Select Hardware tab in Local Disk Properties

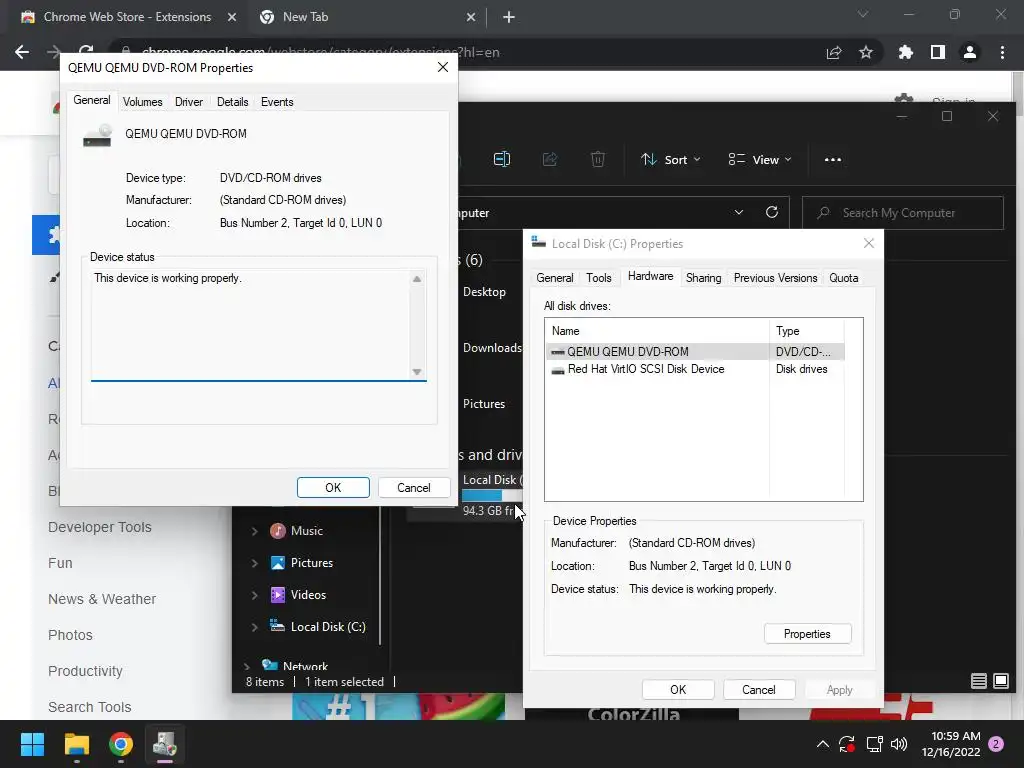650,276
